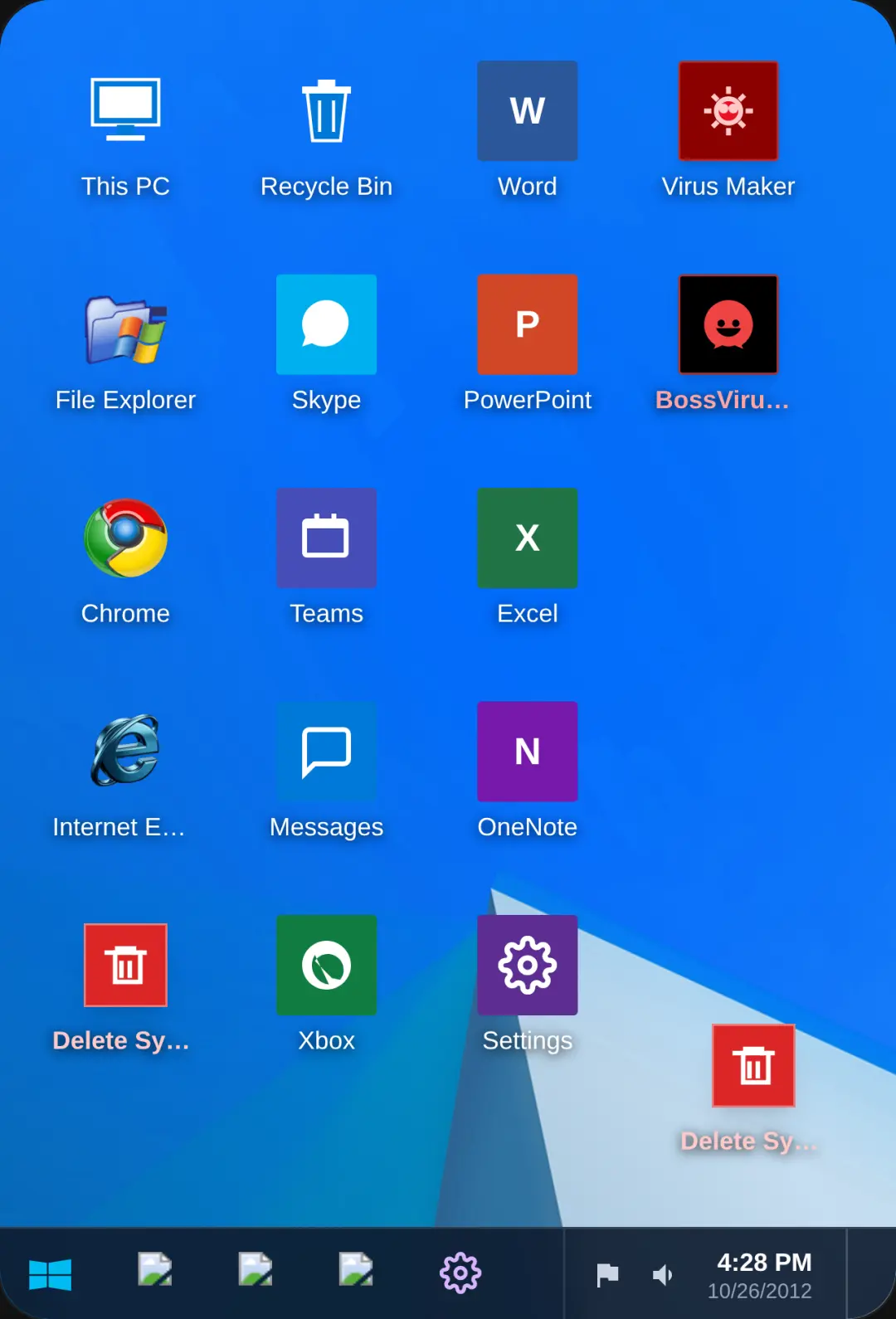Open the PowerPoint icon
This screenshot has width=896, height=1319.
pyautogui.click(x=527, y=324)
